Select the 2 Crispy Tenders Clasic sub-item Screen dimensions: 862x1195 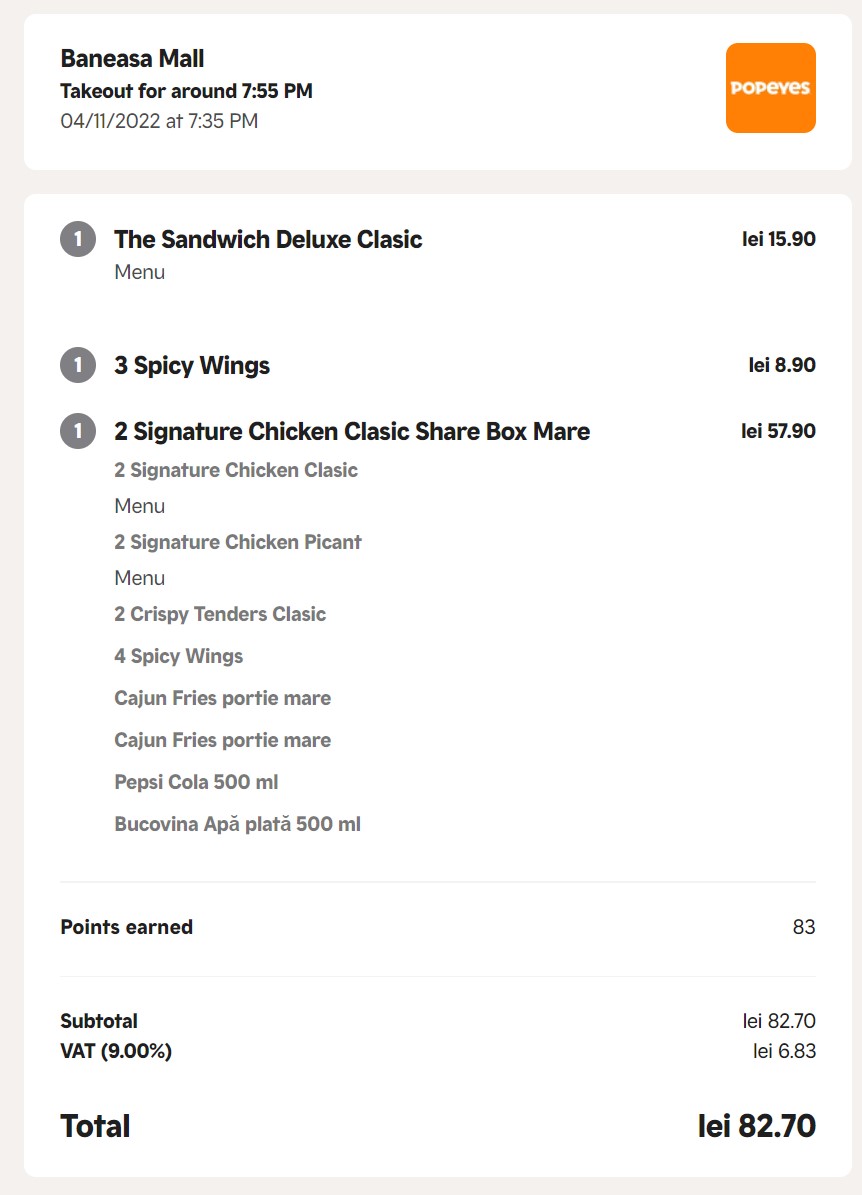(x=220, y=614)
